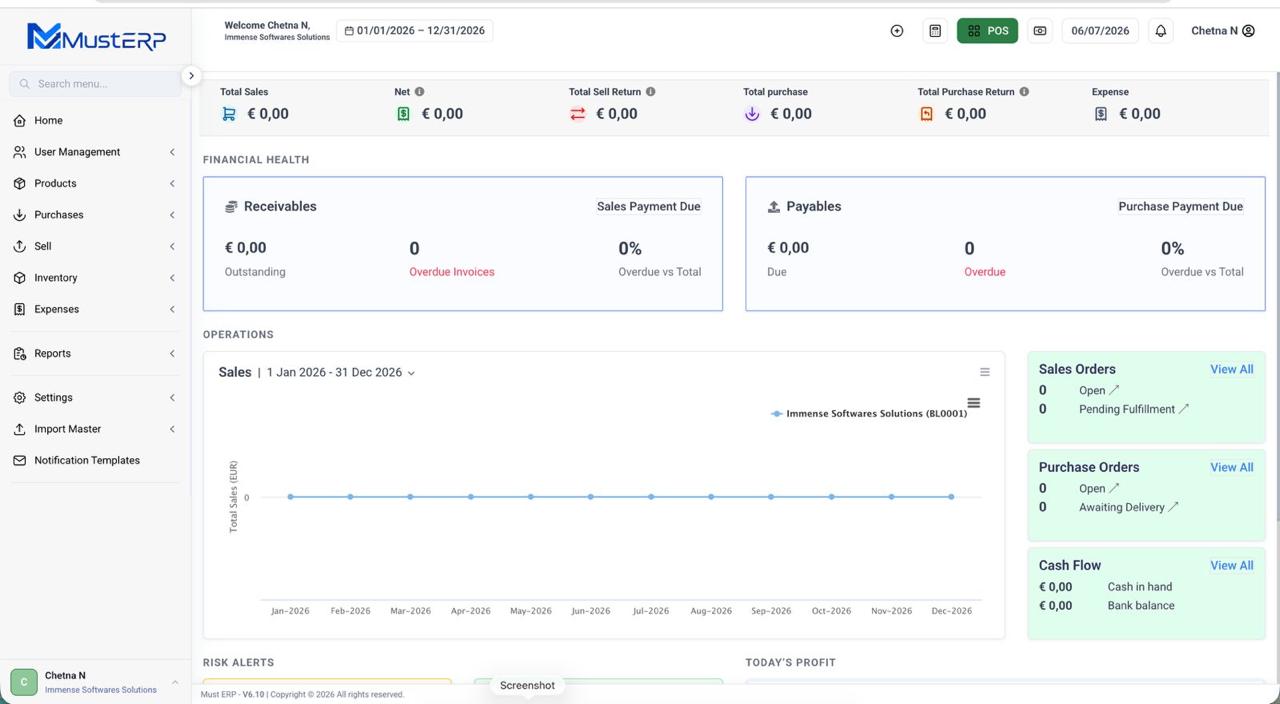Collapse the sidebar with arrow toggle

[x=191, y=76]
